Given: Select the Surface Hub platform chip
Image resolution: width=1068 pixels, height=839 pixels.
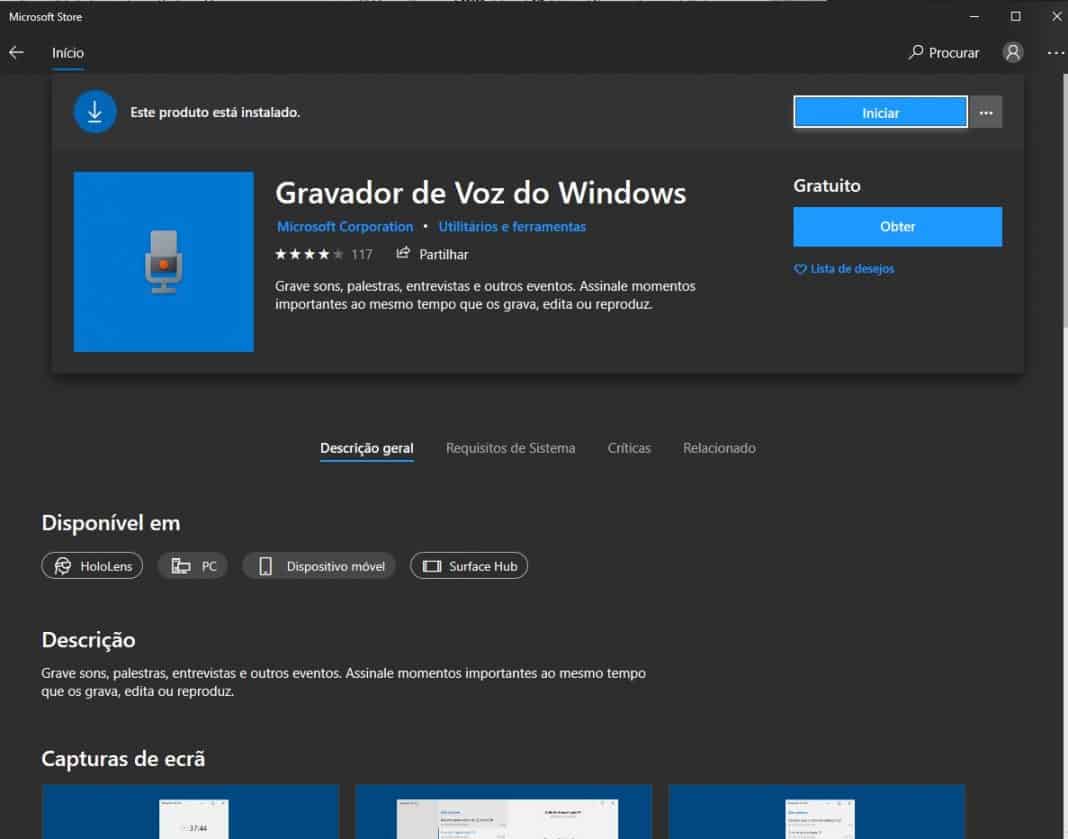Looking at the screenshot, I should pos(469,566).
